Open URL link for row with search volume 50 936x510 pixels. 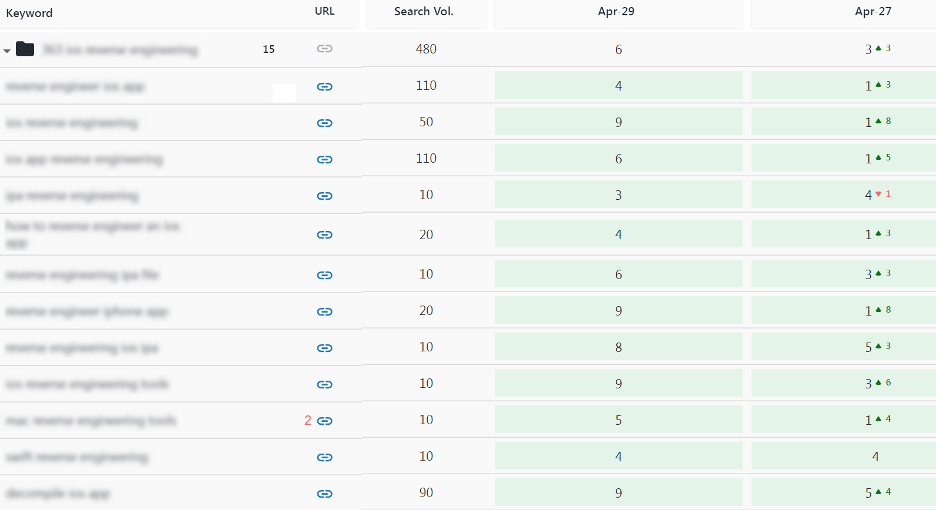pyautogui.click(x=324, y=123)
